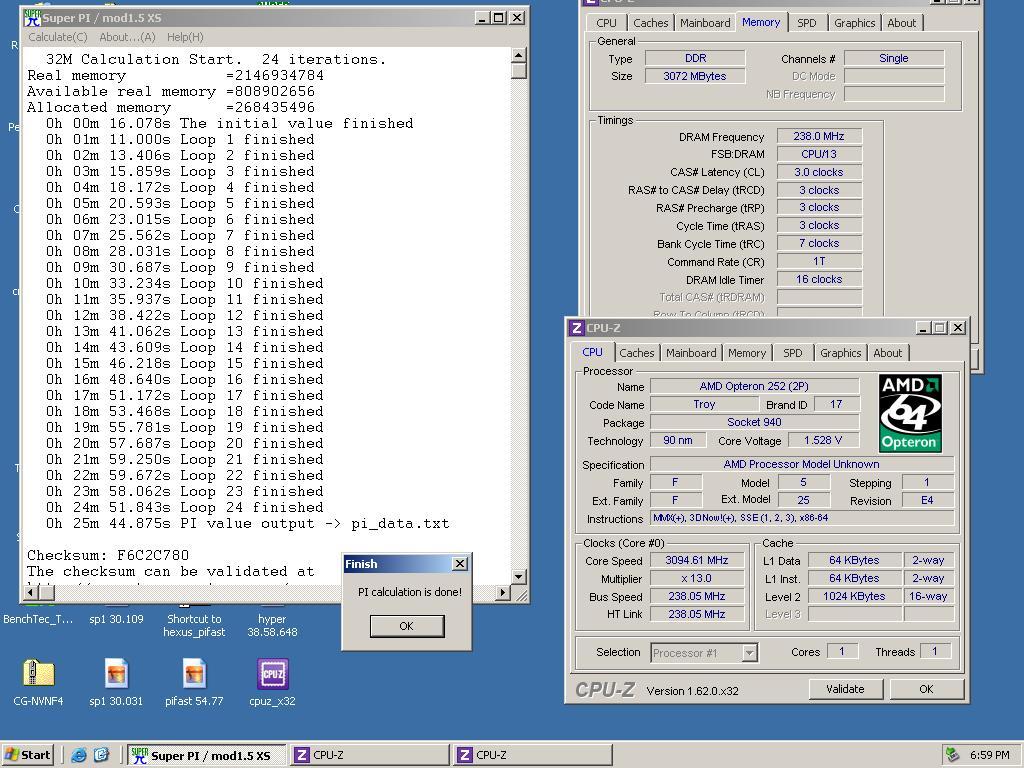Select CPU tab in back CPU-Z window
The height and width of the screenshot is (768, 1024).
606,23
